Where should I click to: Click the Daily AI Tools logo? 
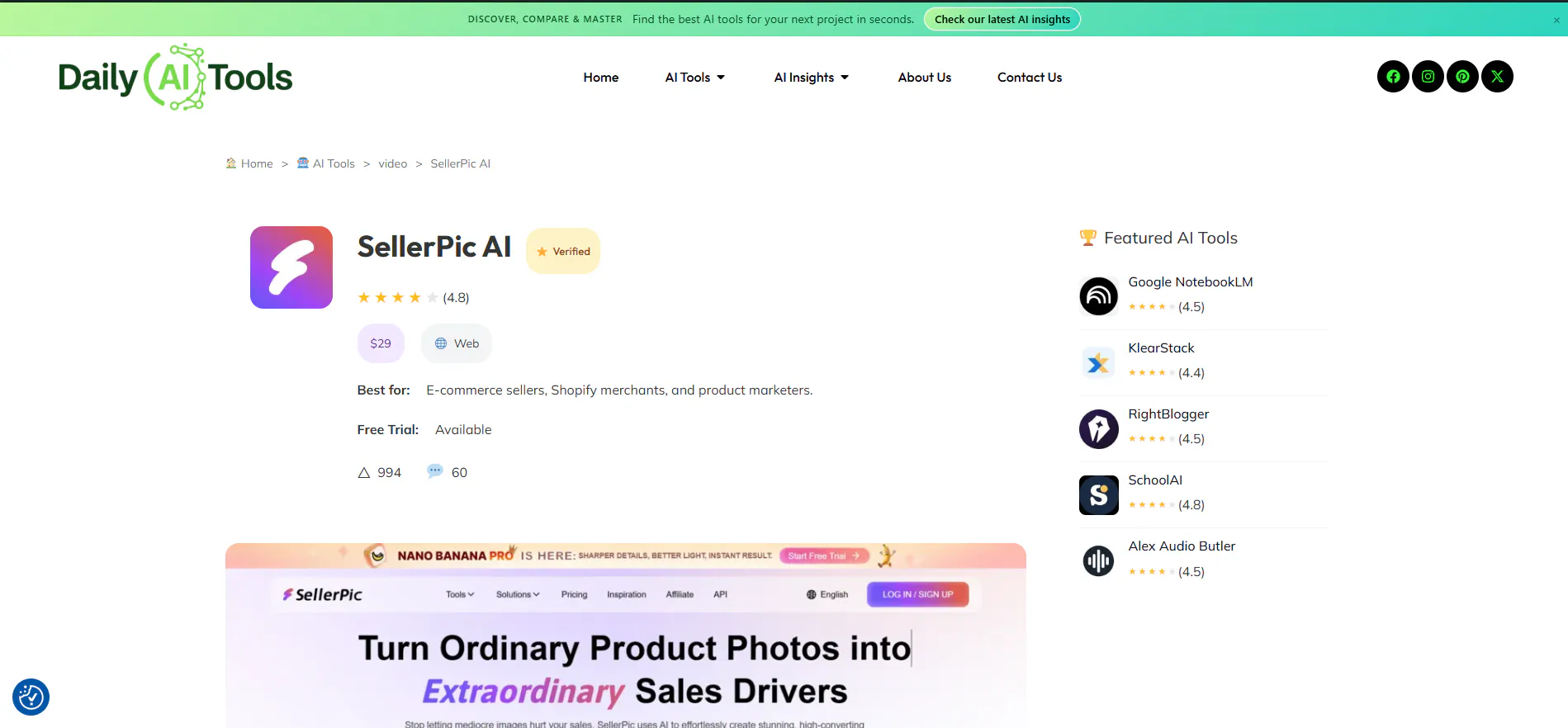click(x=175, y=77)
